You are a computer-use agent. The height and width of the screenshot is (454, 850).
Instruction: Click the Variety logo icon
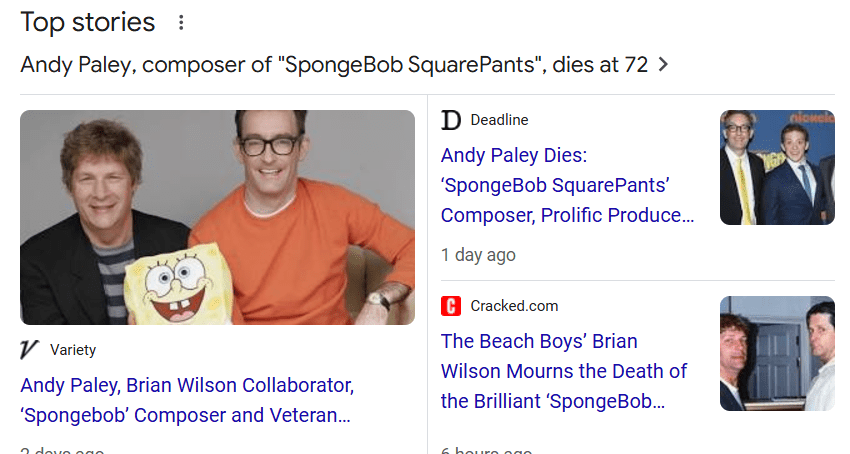[30, 350]
